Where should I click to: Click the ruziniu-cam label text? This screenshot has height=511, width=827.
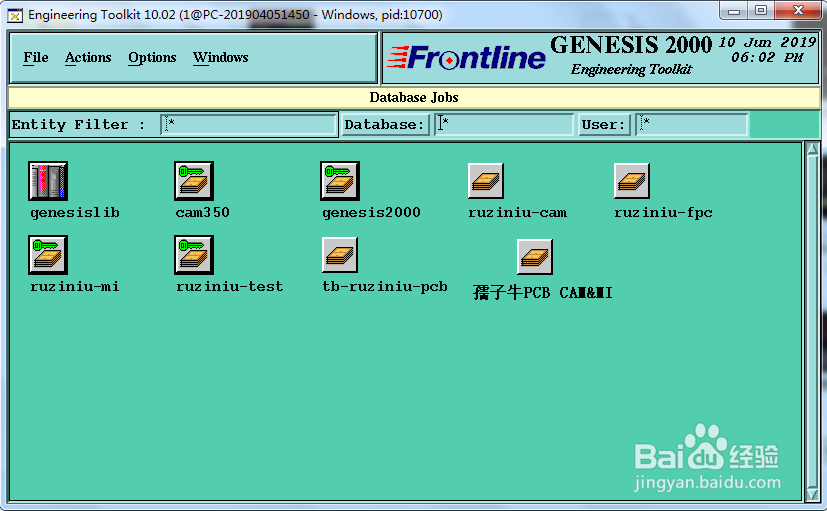click(x=517, y=213)
